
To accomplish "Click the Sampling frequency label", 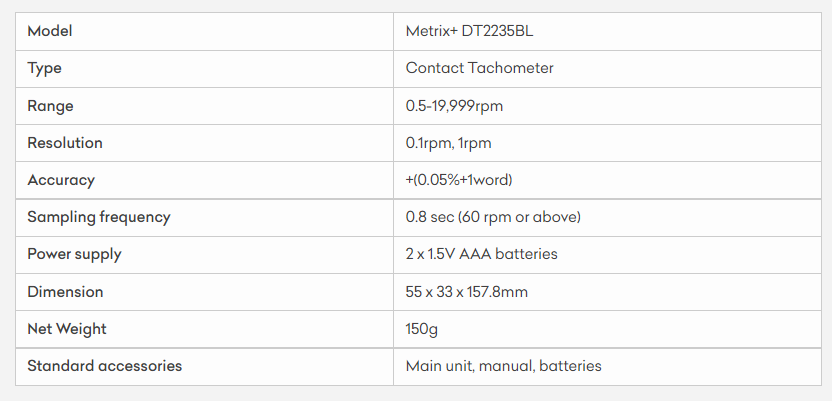I will 99,217.
